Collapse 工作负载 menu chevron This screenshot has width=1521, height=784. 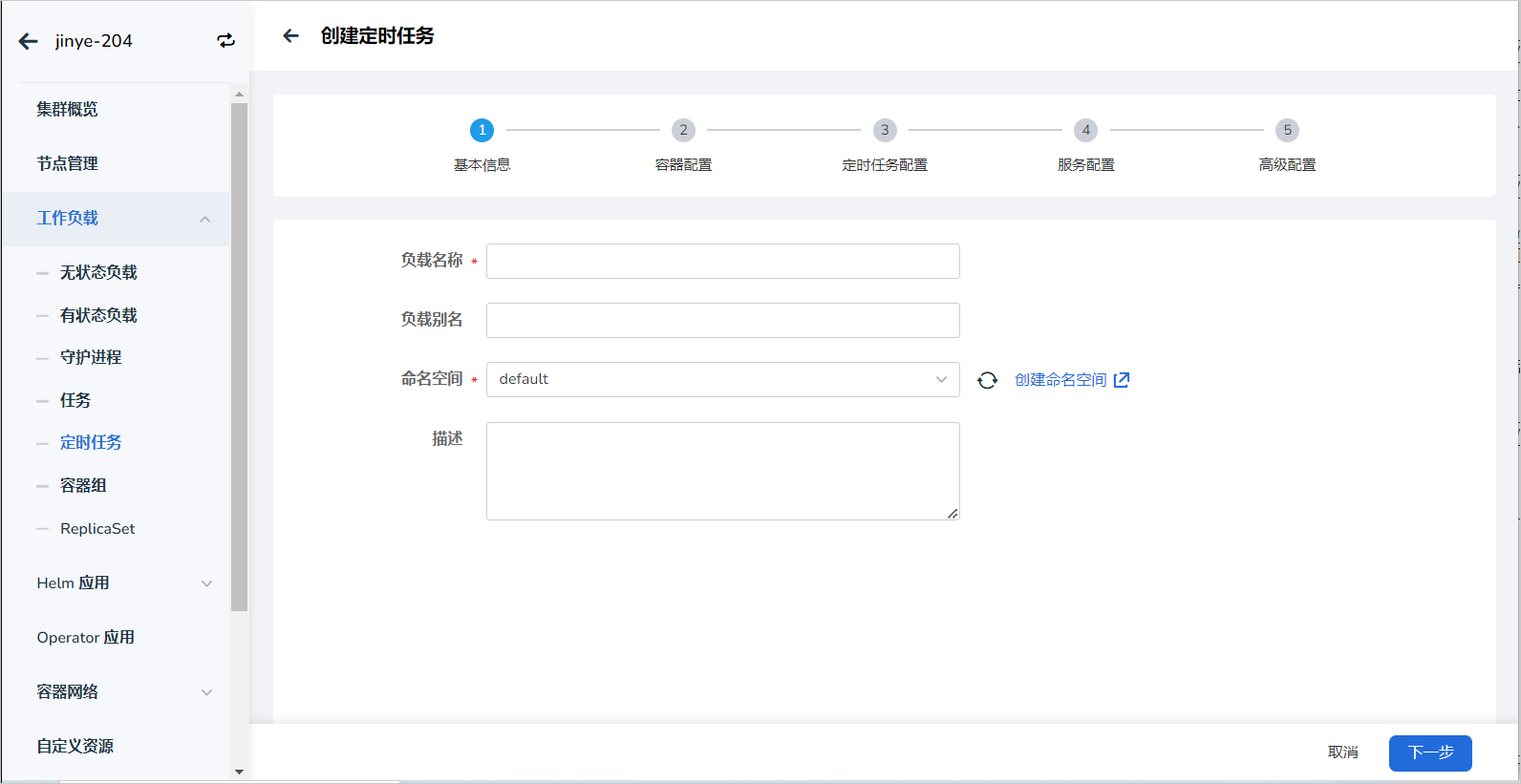click(x=205, y=219)
